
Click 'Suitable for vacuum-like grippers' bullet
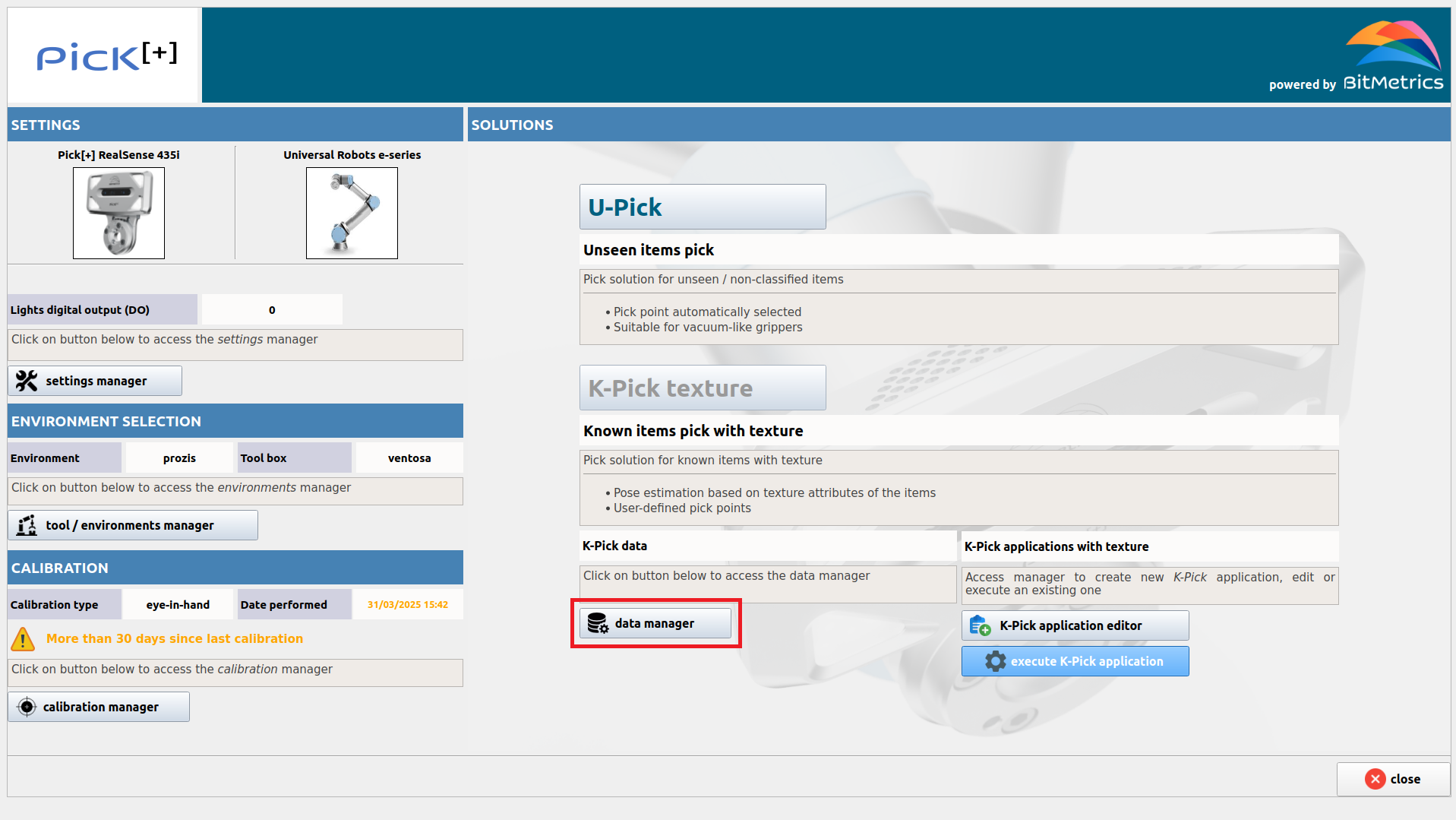708,327
